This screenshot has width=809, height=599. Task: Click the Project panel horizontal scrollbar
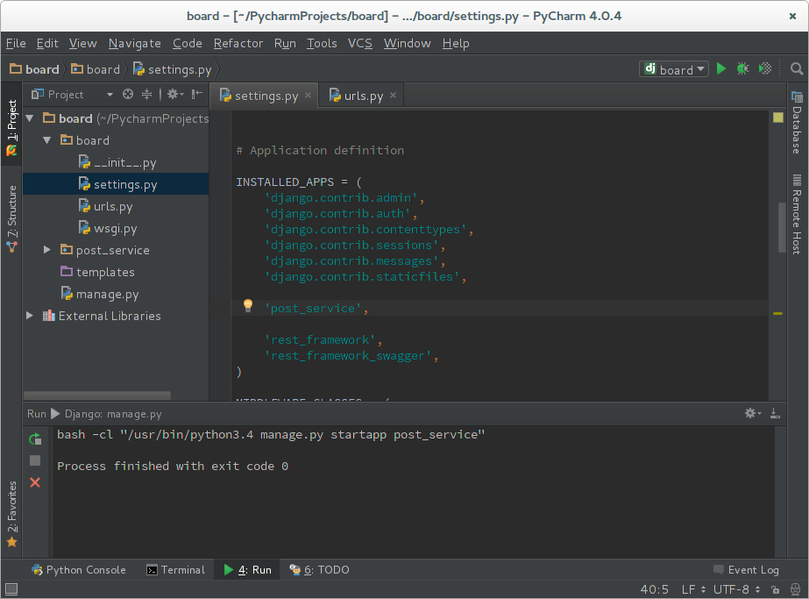coord(97,395)
